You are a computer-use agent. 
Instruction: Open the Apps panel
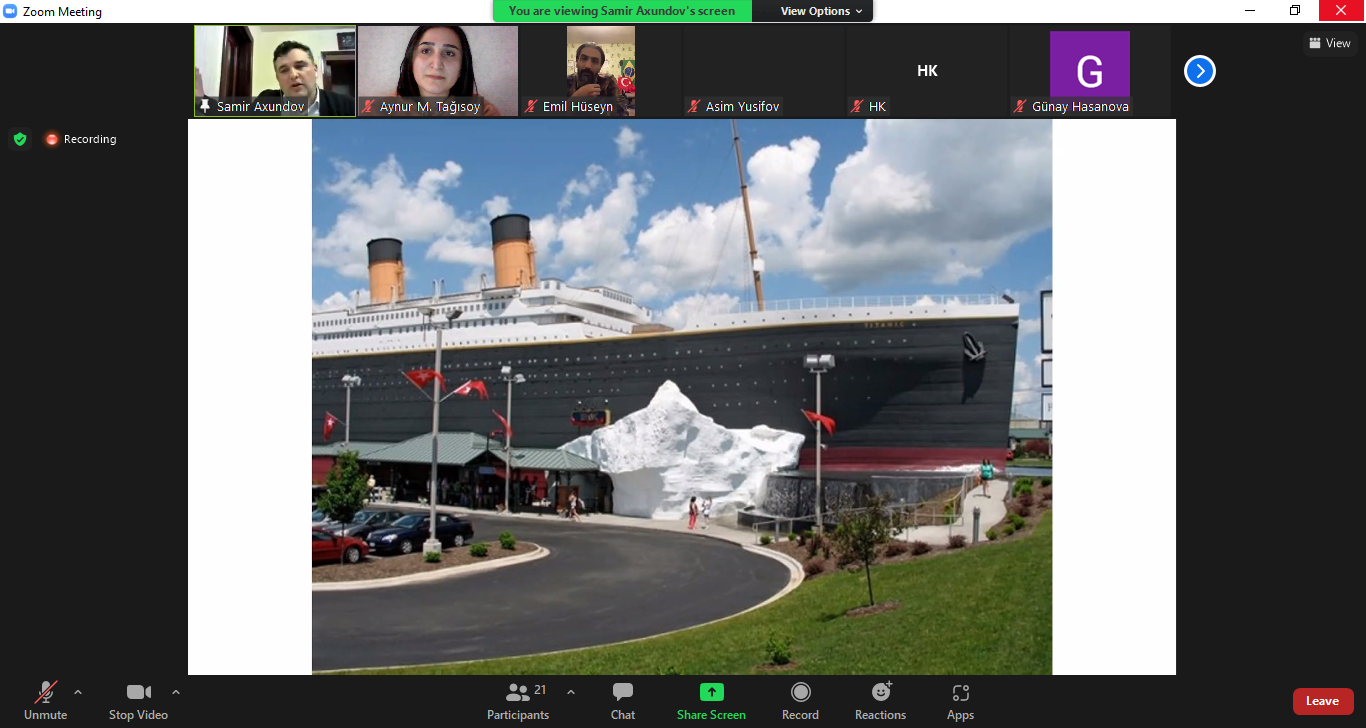960,700
